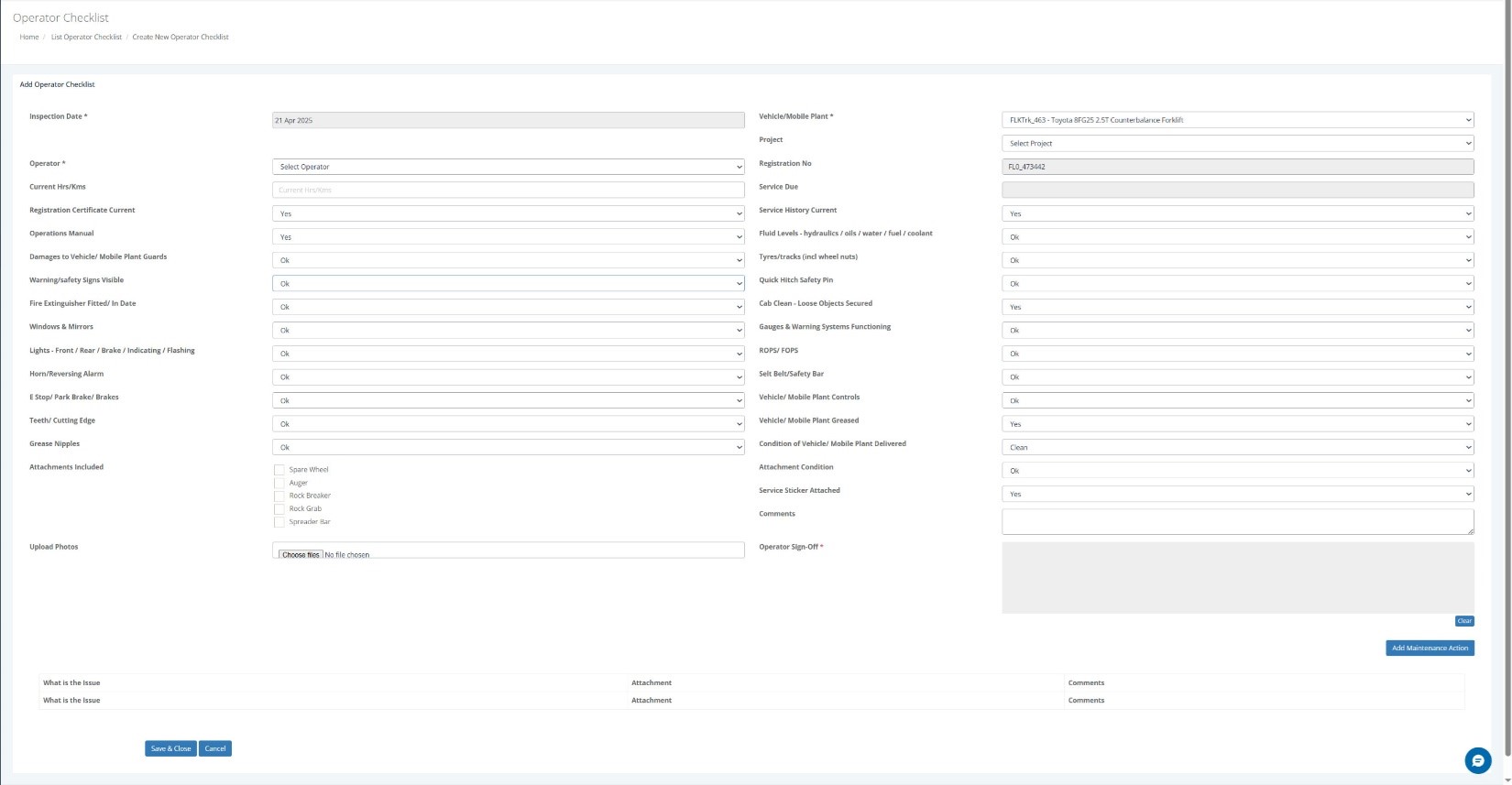1512x785 pixels.
Task: Open Fire Extinguisher Fitted dropdown
Action: pyautogui.click(x=508, y=307)
